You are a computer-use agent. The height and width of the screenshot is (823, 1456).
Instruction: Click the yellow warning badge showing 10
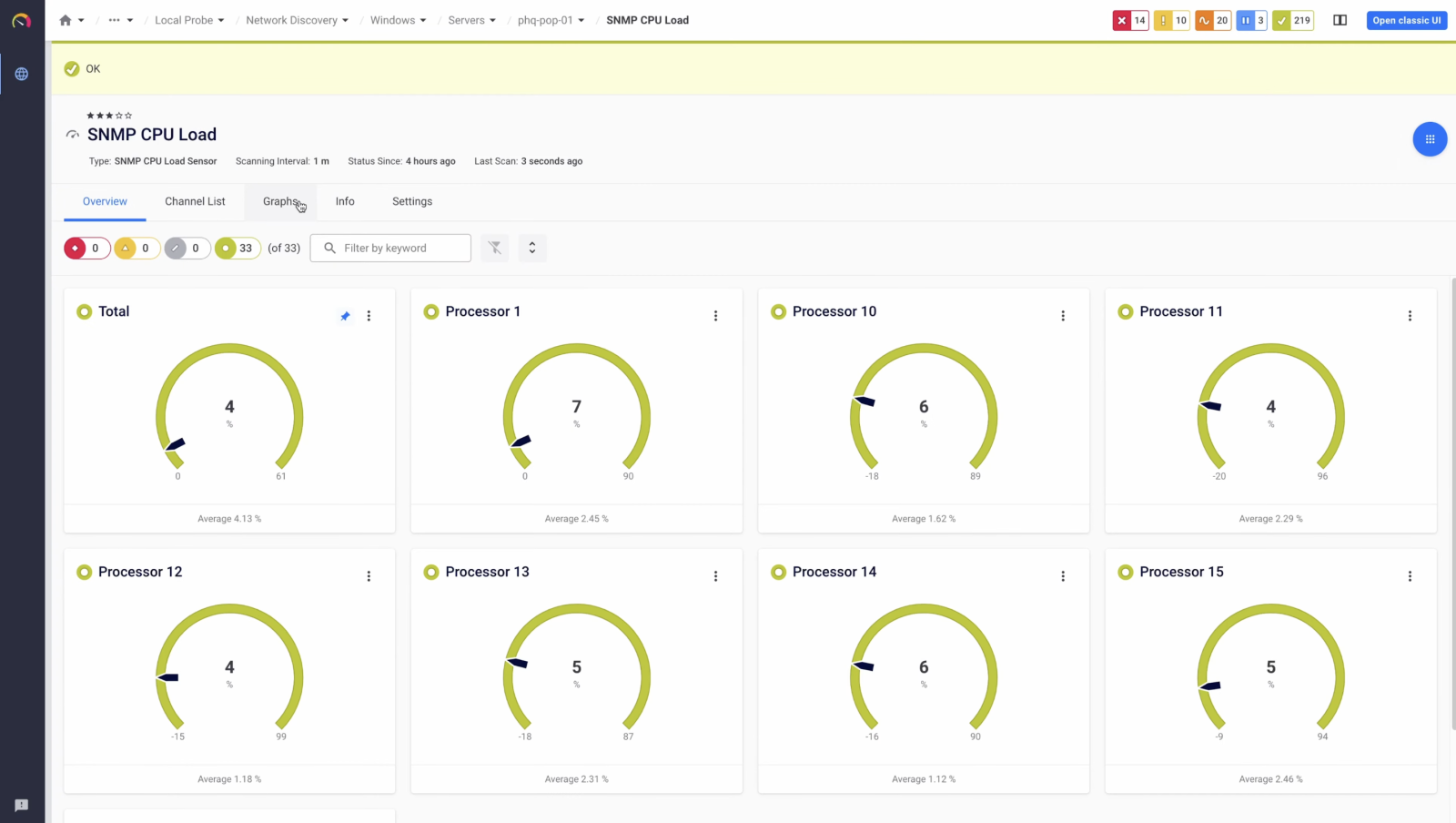(1172, 20)
